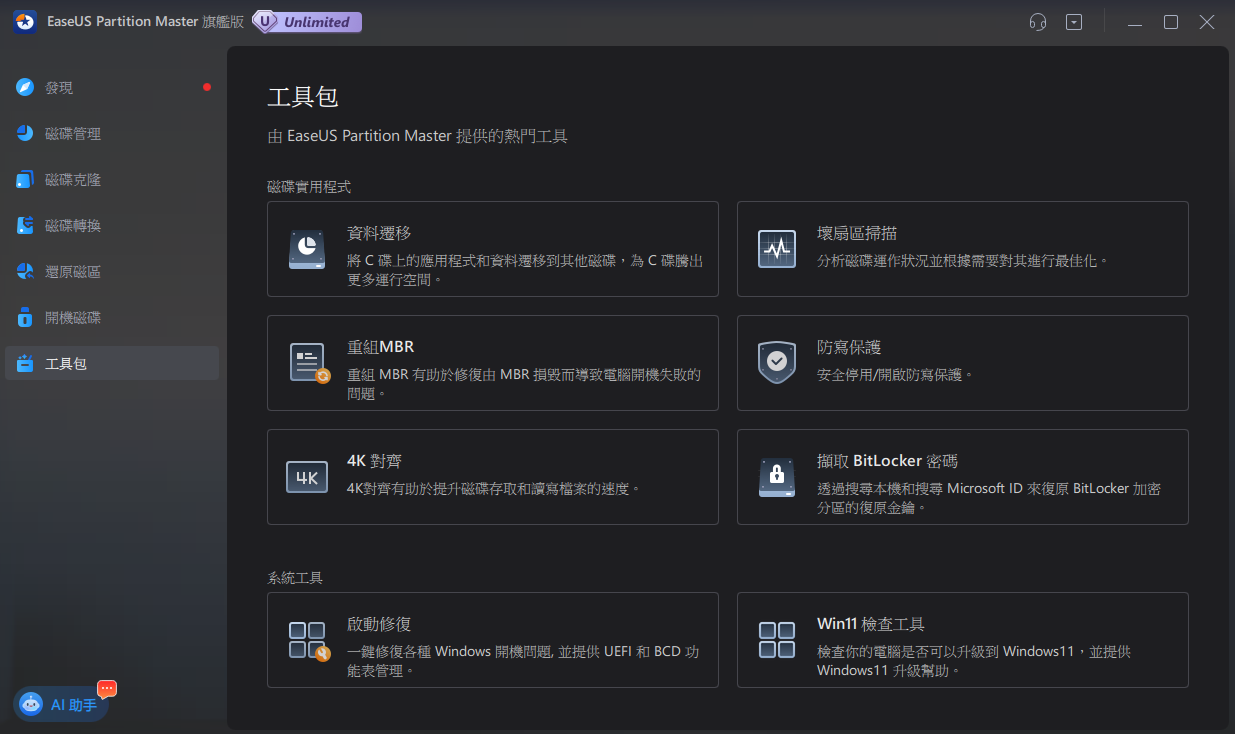The height and width of the screenshot is (734, 1235).
Task: Click the 磁碟克隆 clone icon in sidebar
Action: pyautogui.click(x=25, y=180)
